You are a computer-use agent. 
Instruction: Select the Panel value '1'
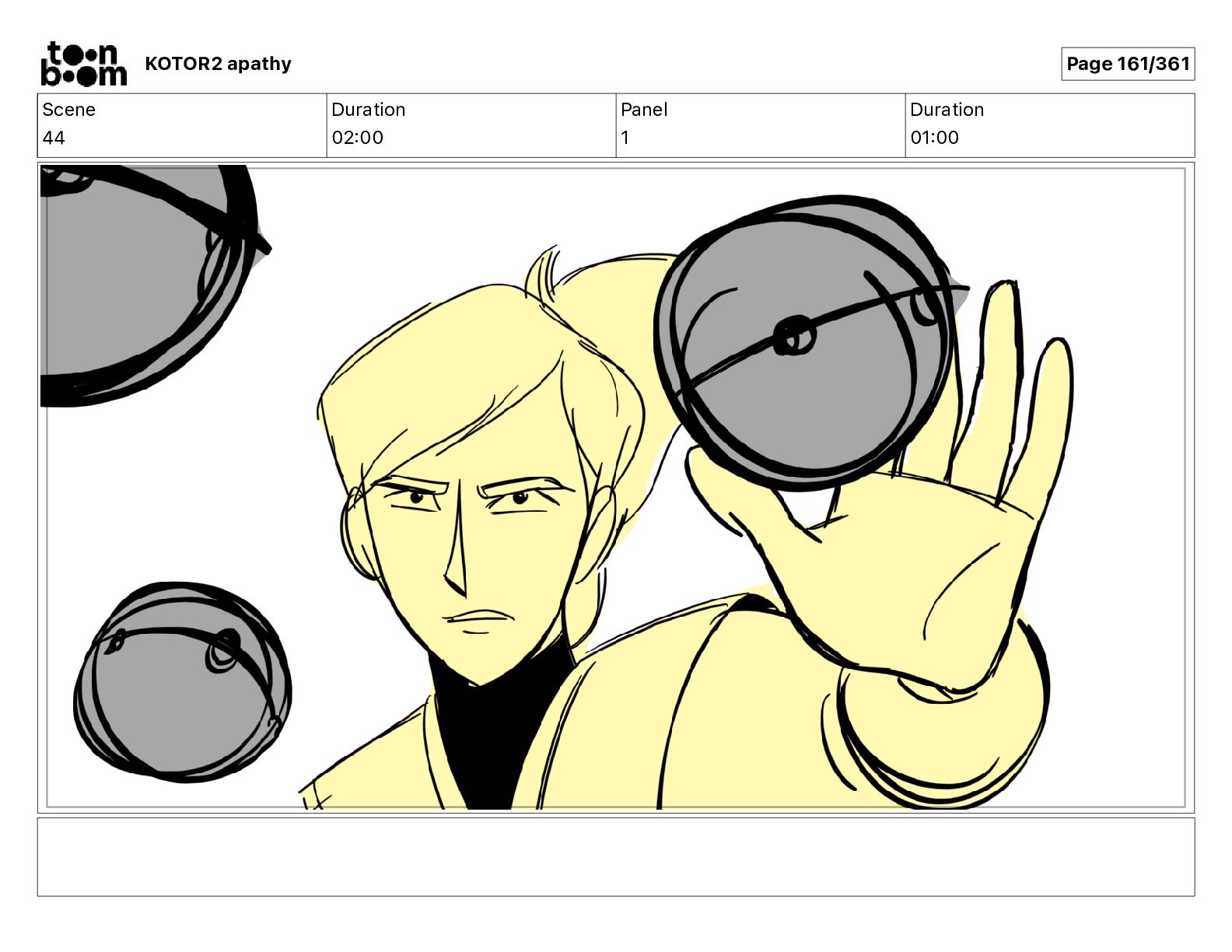625,138
